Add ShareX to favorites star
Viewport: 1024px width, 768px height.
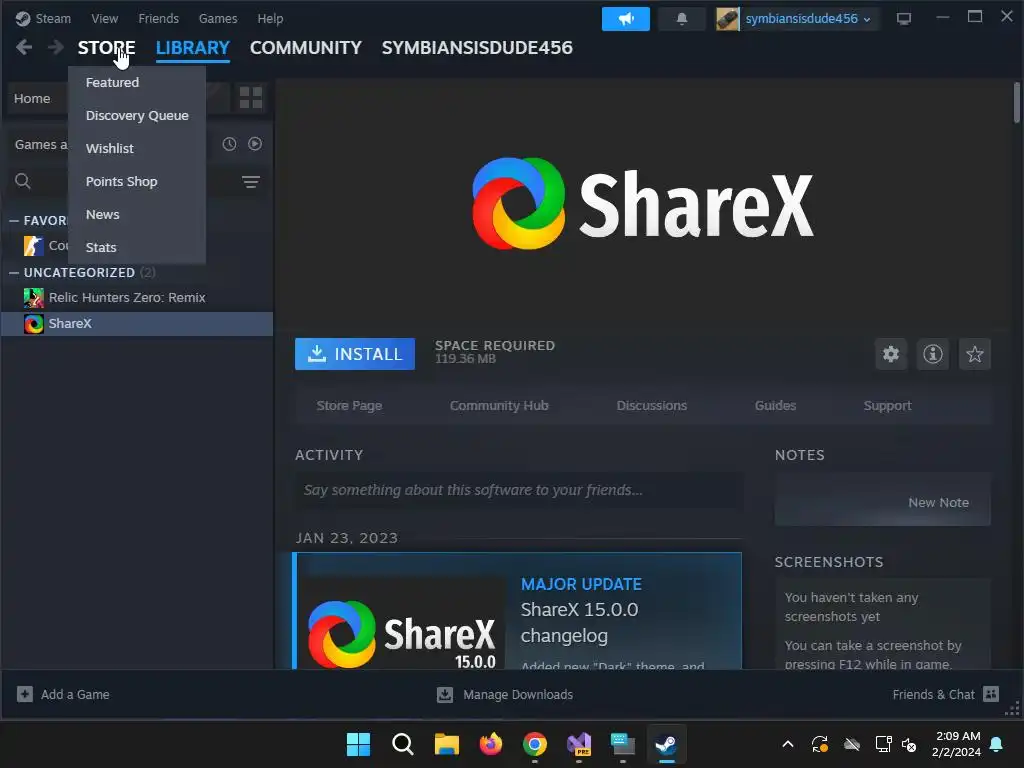pyautogui.click(x=974, y=354)
